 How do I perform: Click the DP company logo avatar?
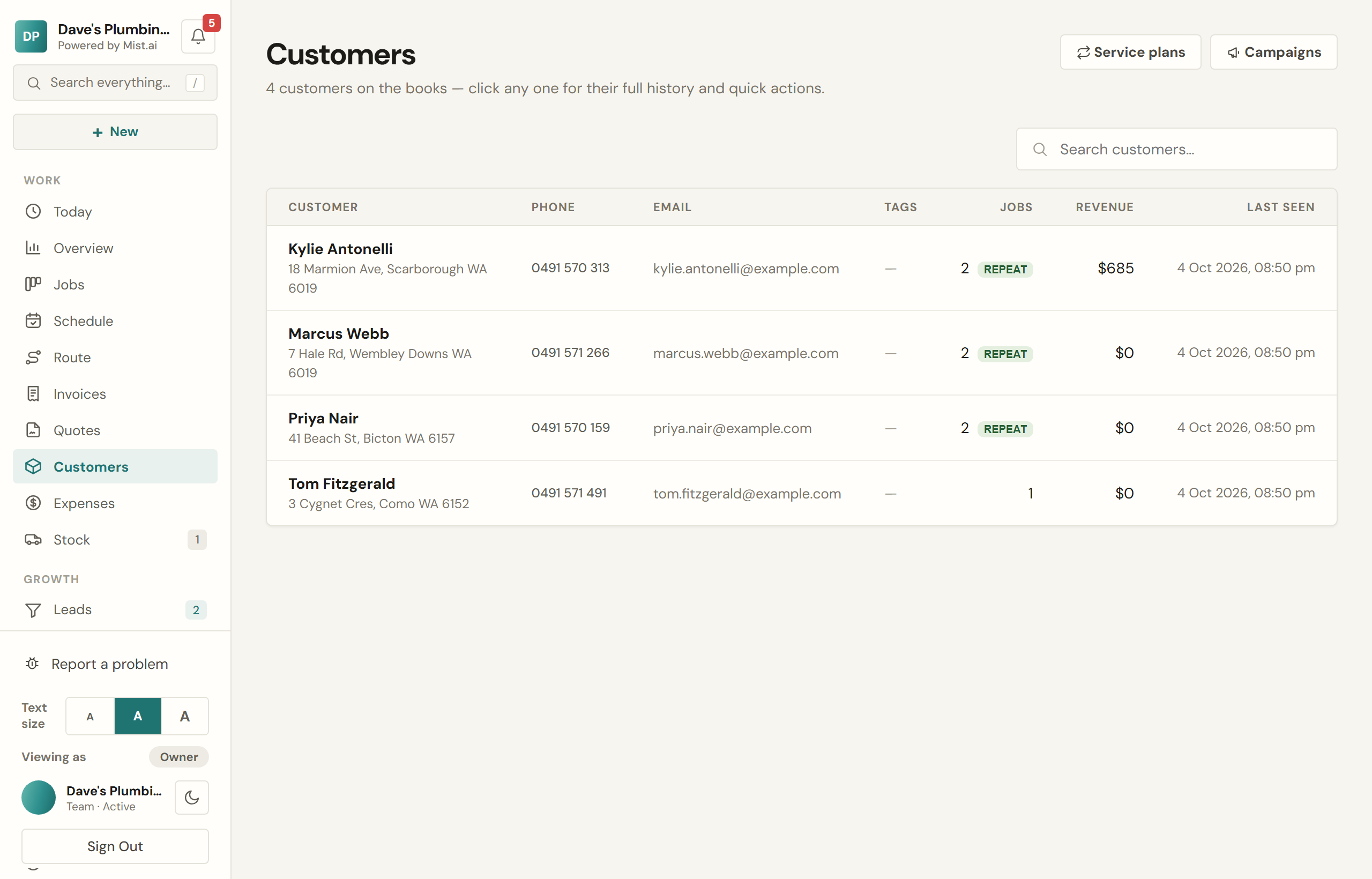(31, 36)
